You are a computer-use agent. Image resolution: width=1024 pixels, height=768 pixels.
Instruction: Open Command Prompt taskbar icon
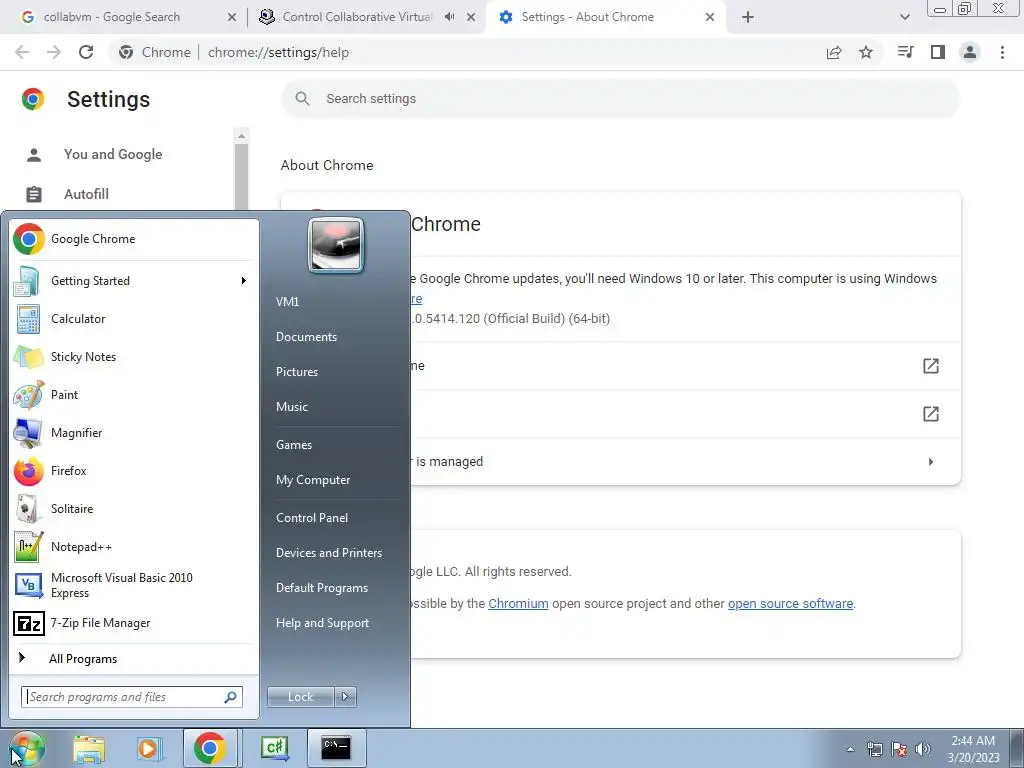point(336,748)
